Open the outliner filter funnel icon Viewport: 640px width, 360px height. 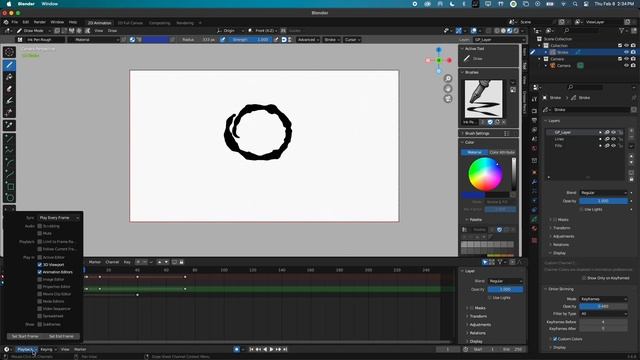[x=622, y=31]
